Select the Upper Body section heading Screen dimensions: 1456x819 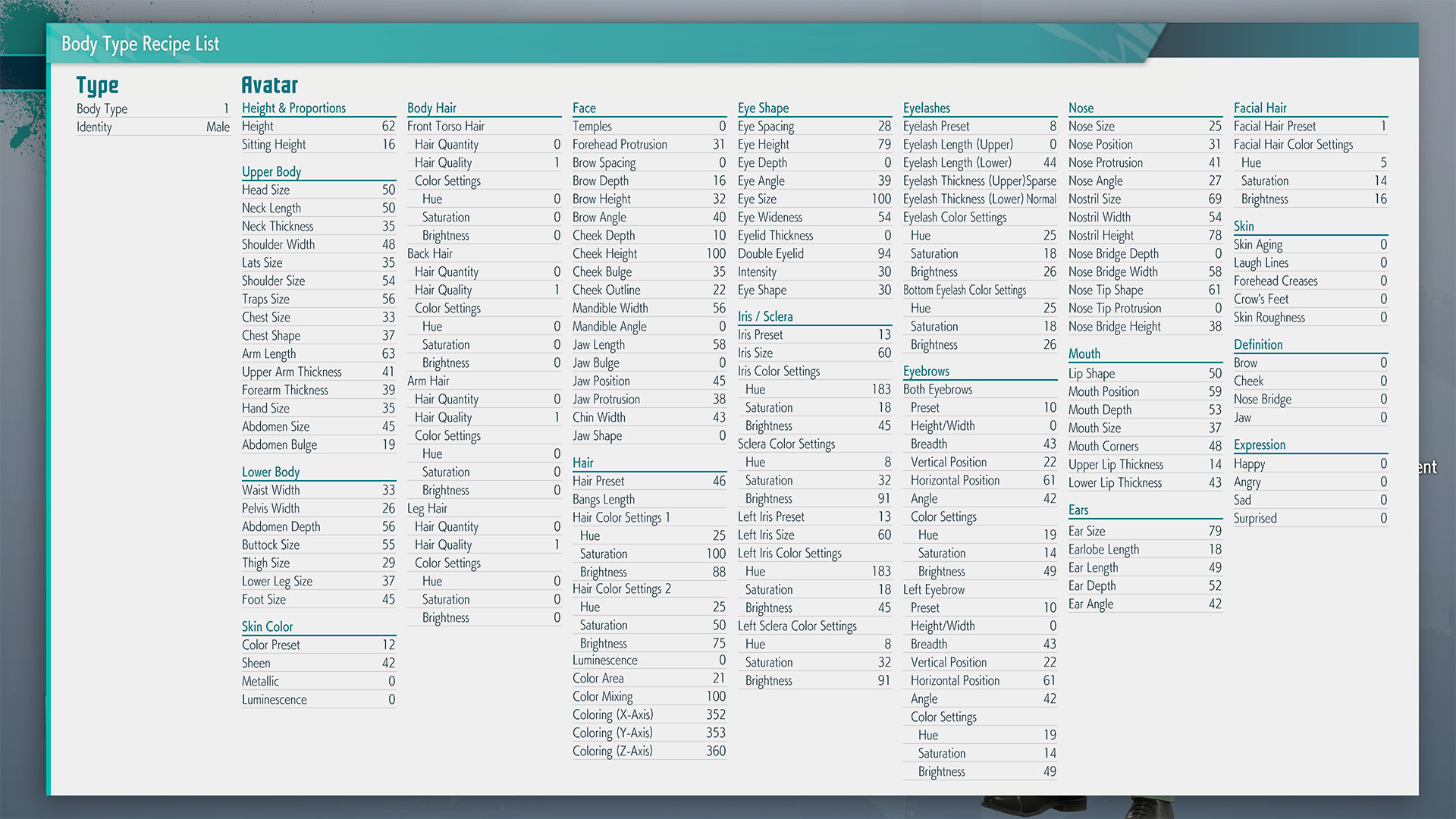(x=271, y=171)
